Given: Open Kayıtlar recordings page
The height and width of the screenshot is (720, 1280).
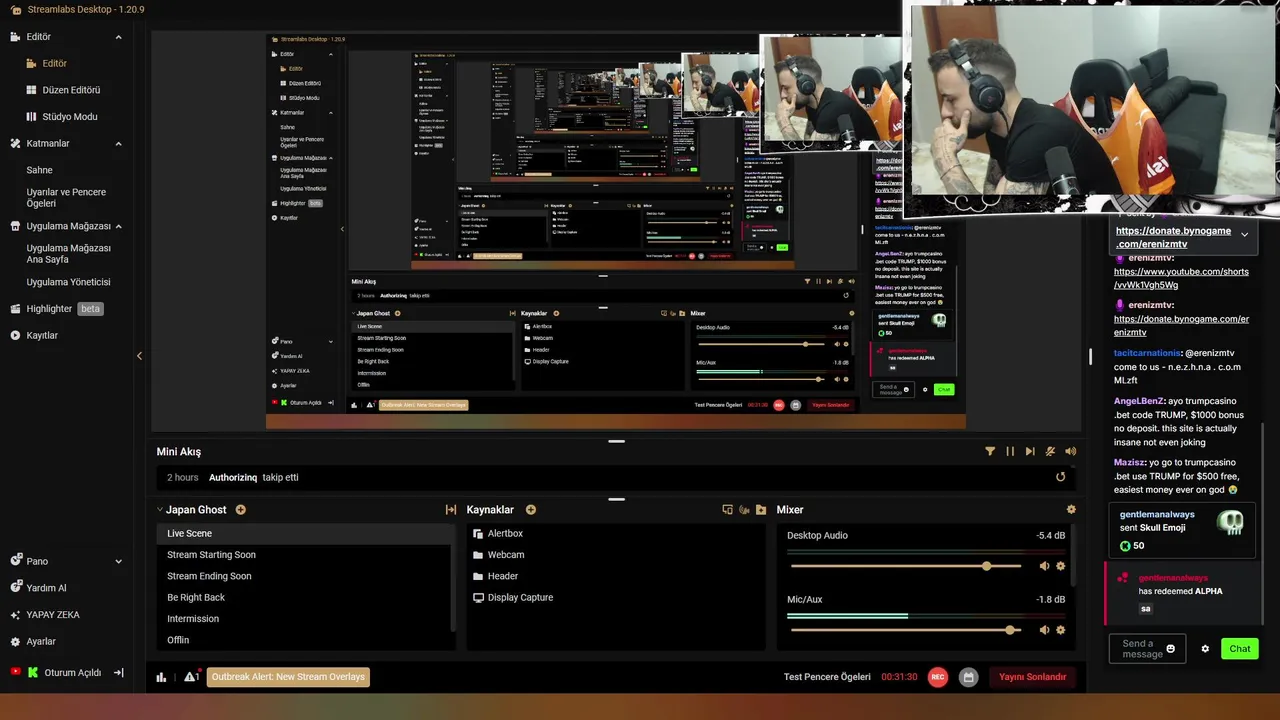Looking at the screenshot, I should tap(42, 335).
